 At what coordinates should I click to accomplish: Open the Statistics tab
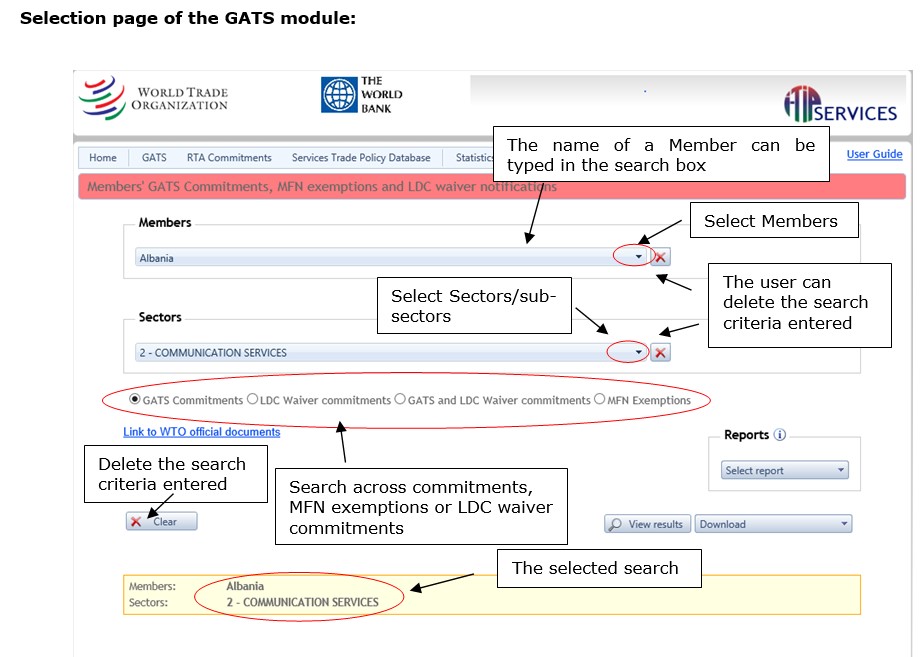click(x=473, y=157)
